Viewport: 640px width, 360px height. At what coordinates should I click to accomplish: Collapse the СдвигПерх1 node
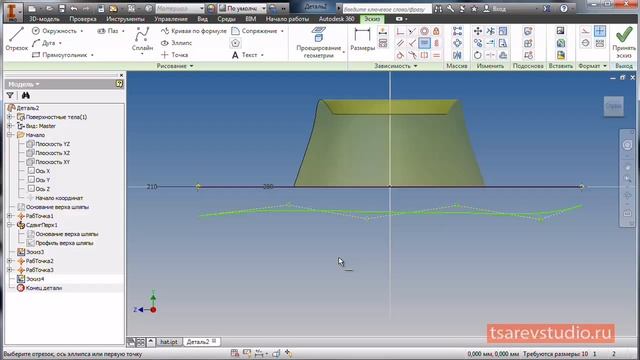10,225
